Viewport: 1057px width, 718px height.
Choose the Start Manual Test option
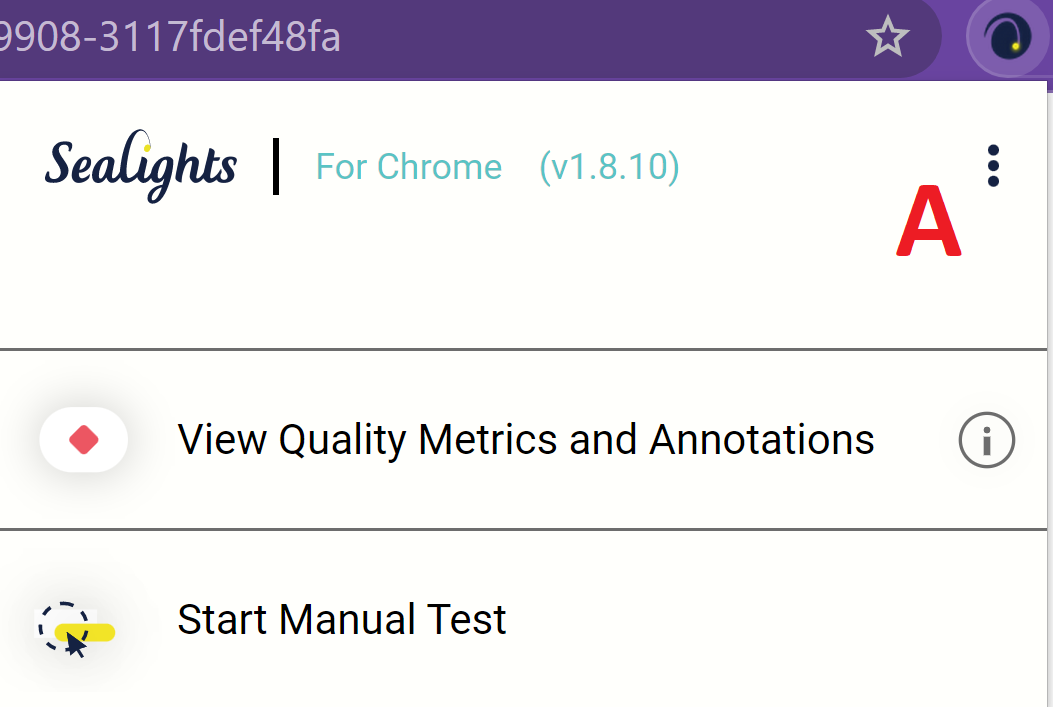point(342,620)
